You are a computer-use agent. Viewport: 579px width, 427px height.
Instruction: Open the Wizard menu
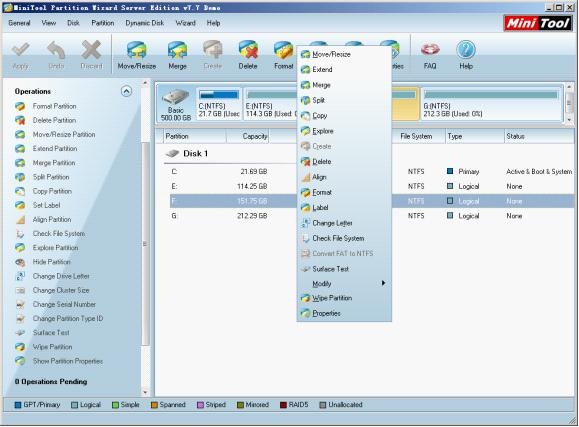coord(185,23)
